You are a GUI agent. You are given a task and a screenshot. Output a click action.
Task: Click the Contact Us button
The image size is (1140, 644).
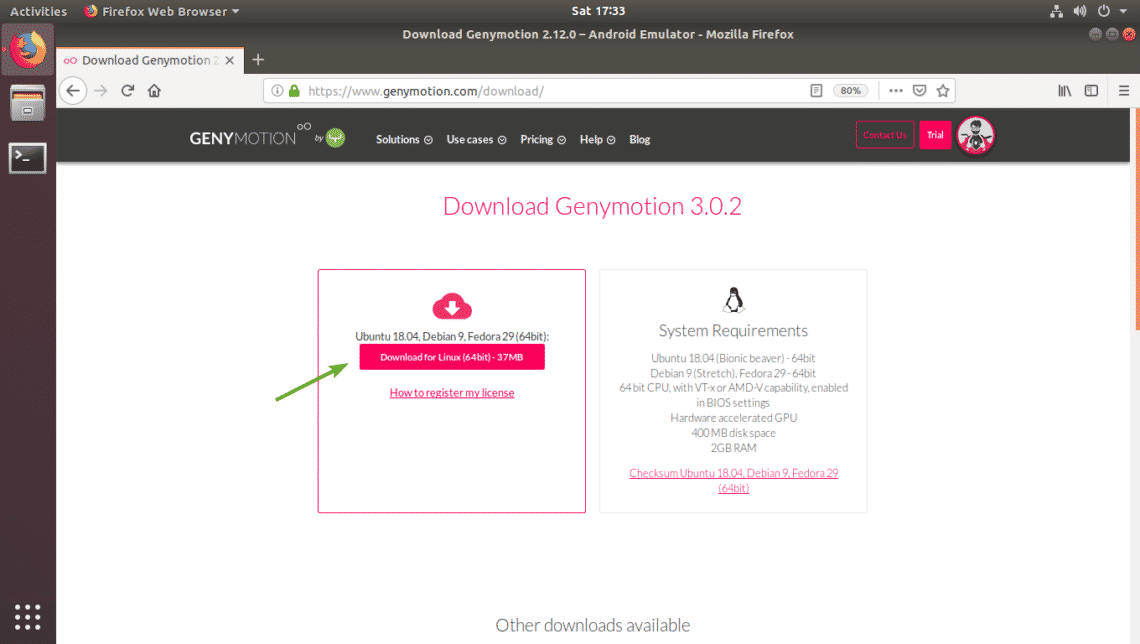tap(884, 135)
